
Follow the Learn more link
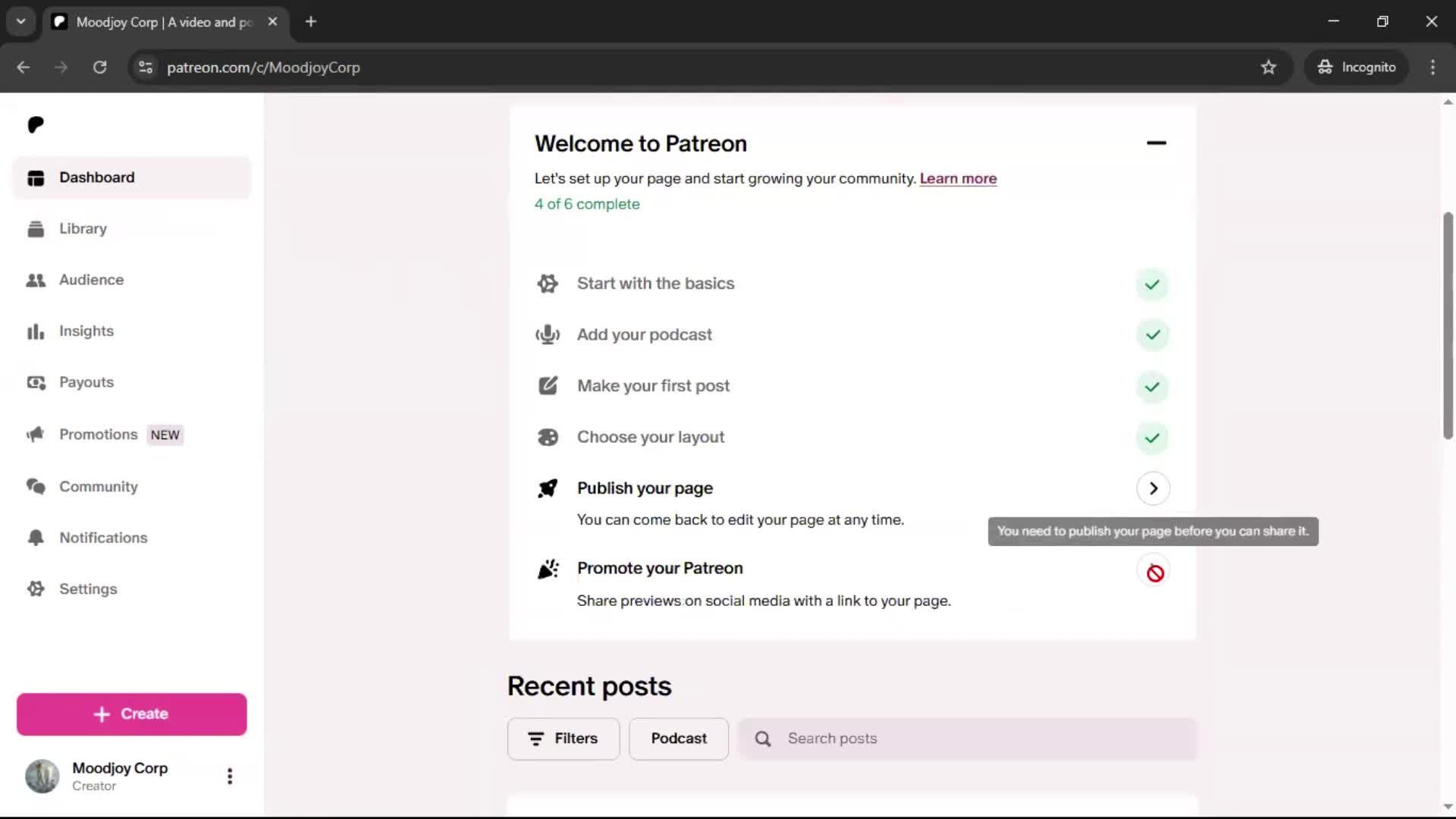(958, 179)
